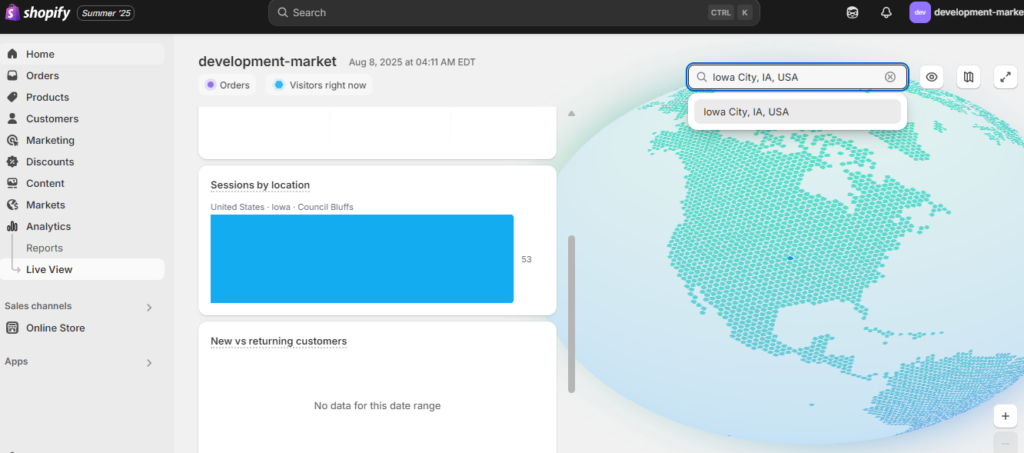Open the Sidekick assistant icon
1024x453 pixels.
[x=852, y=12]
